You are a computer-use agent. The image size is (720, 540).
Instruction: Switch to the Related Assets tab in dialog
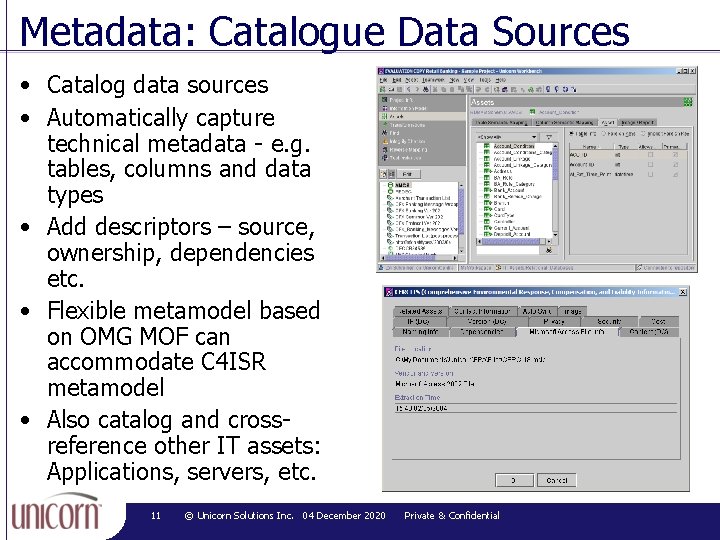pyautogui.click(x=420, y=311)
